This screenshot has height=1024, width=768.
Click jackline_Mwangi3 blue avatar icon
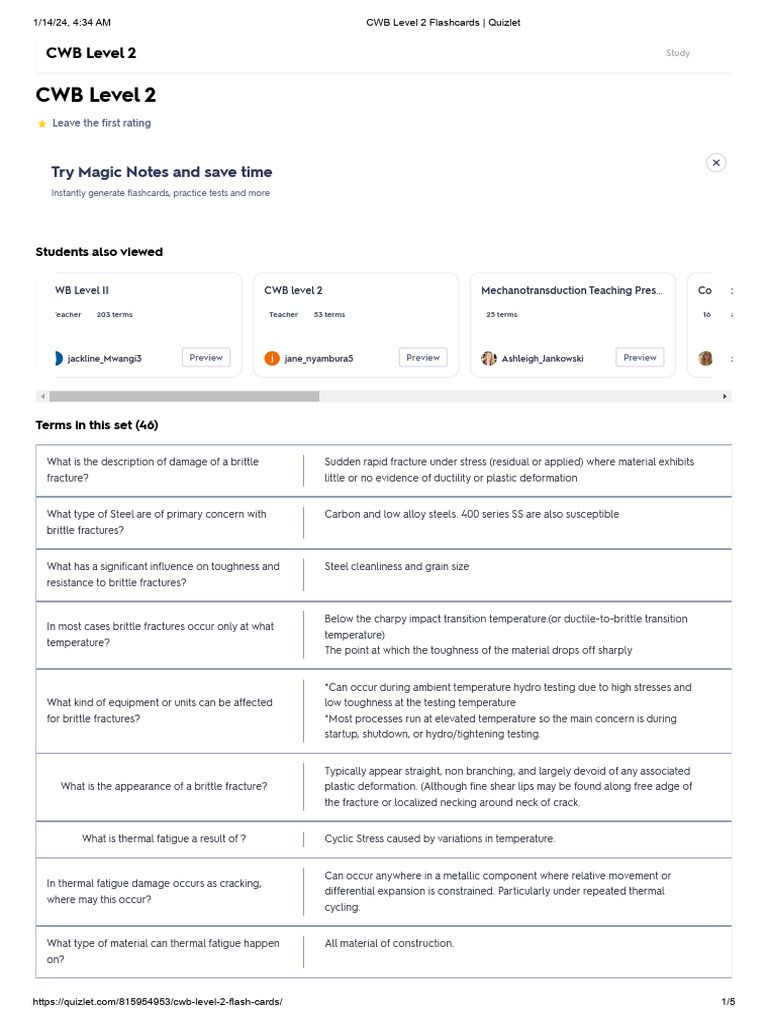[59, 358]
